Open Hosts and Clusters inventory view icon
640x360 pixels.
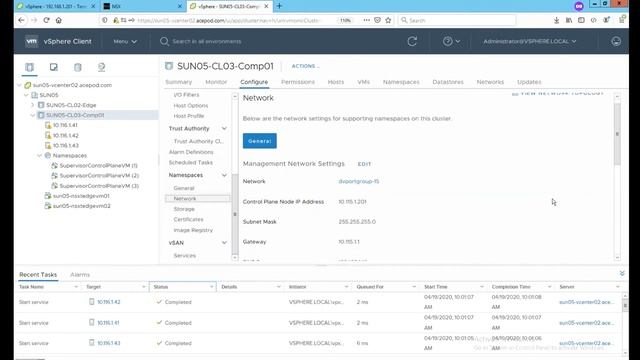(x=29, y=67)
